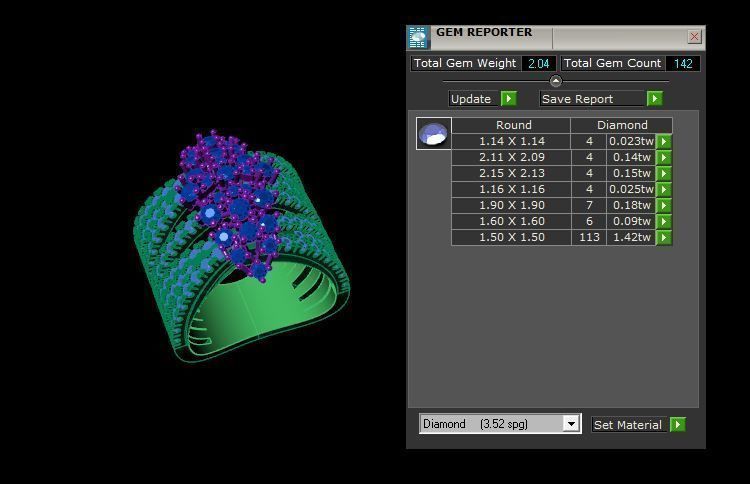Viewport: 750px width, 484px height.
Task: Select the 2.15 X 2.13 size cell
Action: tap(511, 173)
